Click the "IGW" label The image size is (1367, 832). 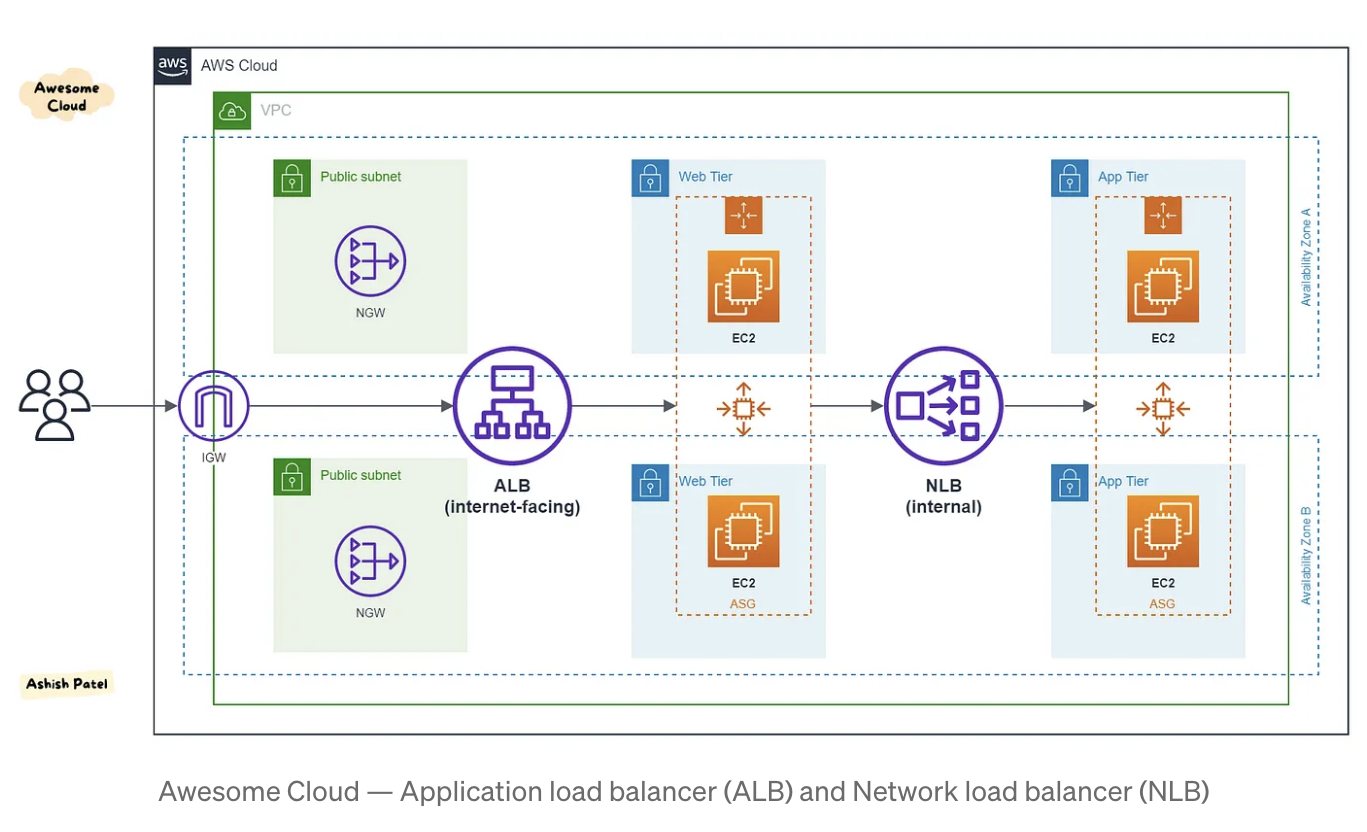click(x=213, y=458)
